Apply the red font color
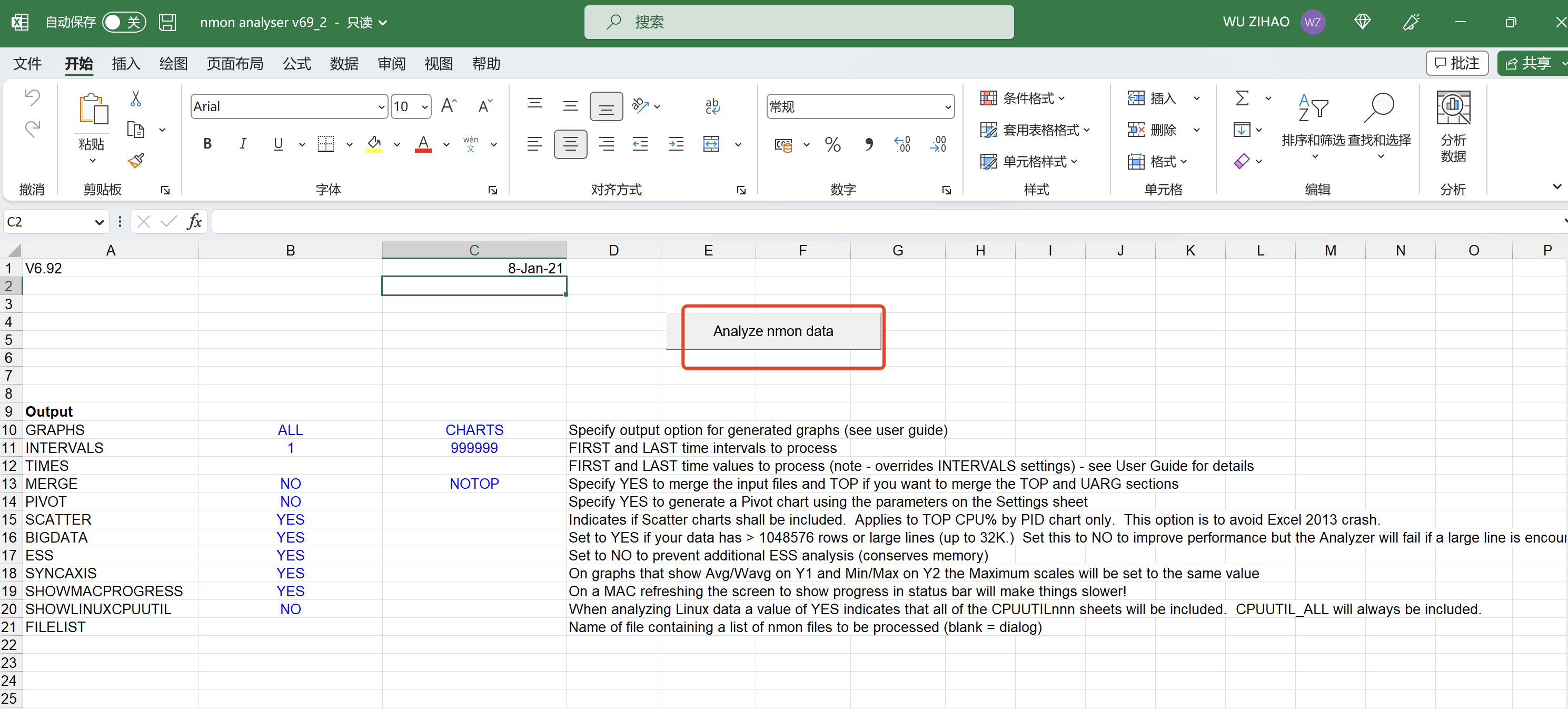Screen dimensions: 1568x709 [423, 144]
